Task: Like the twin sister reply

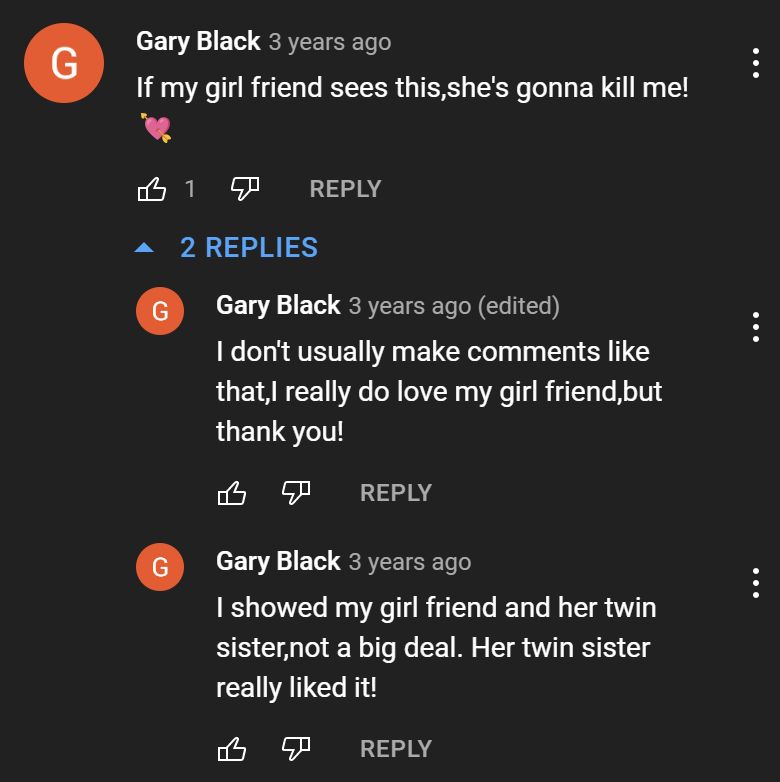Action: click(x=232, y=749)
